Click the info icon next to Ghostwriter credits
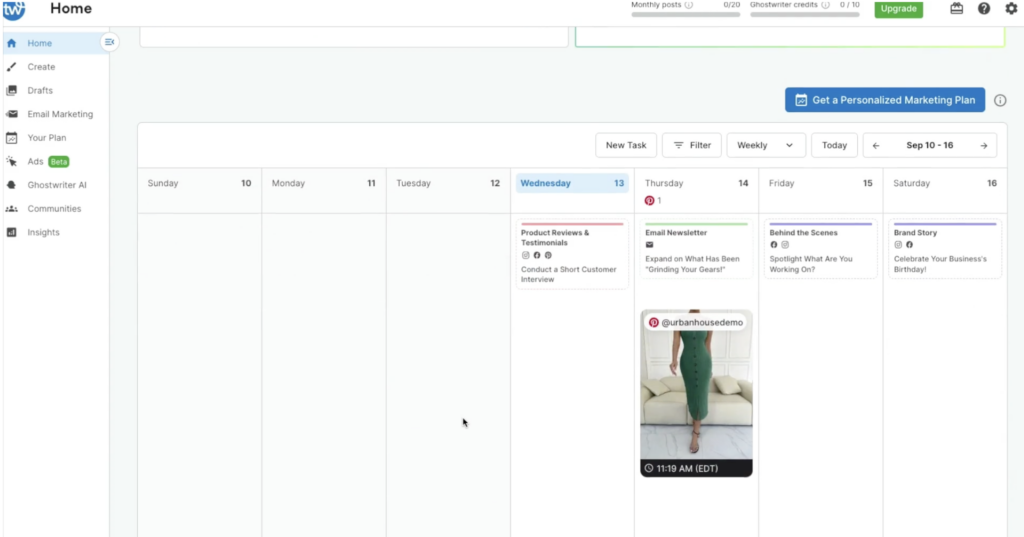The image size is (1024, 537). click(825, 5)
